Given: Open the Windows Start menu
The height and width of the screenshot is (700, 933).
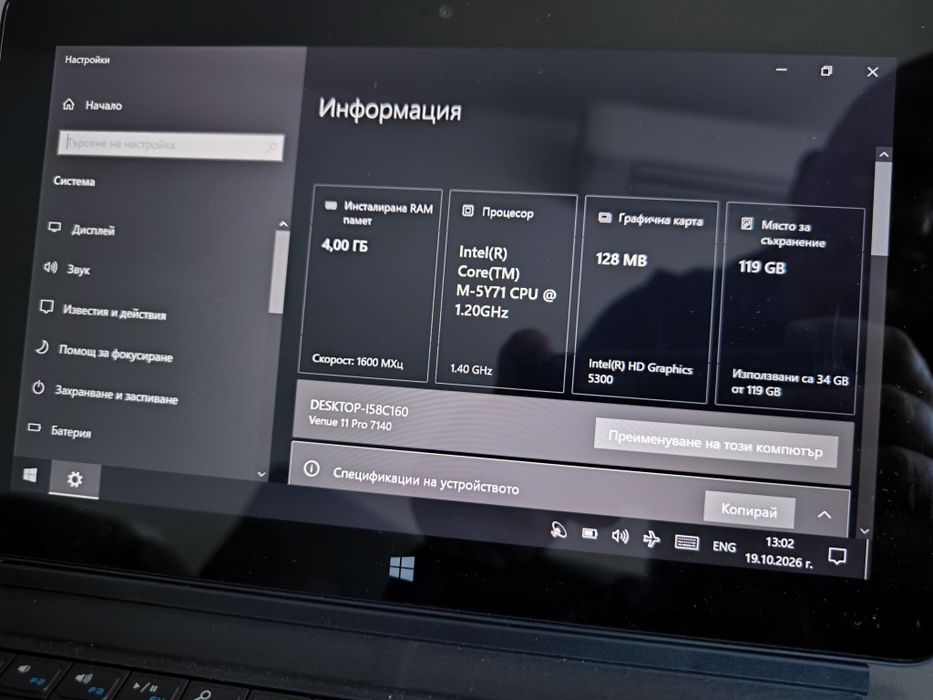Looking at the screenshot, I should 30,475.
